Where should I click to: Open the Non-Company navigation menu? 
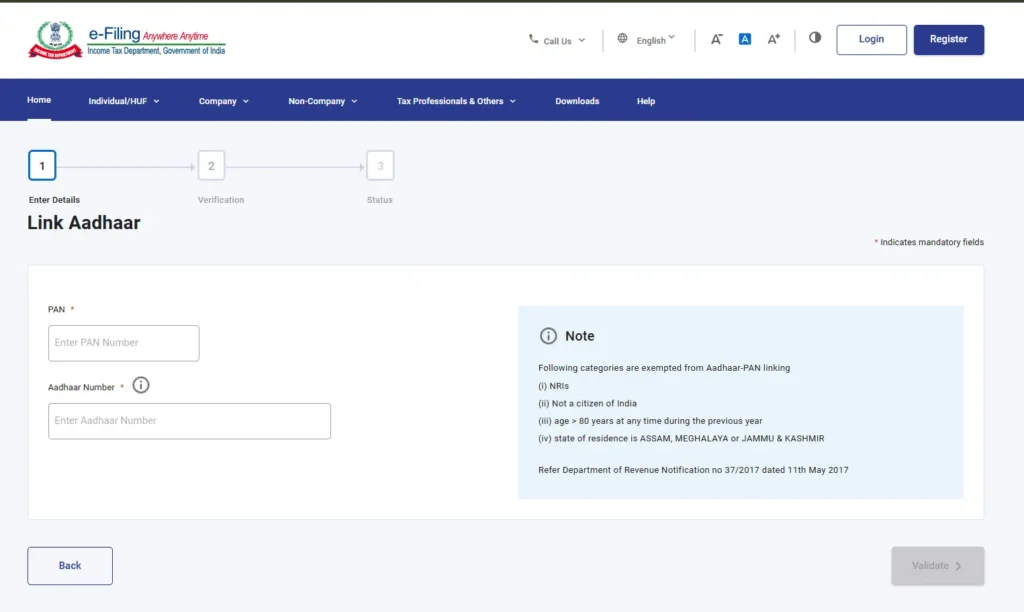coord(322,101)
